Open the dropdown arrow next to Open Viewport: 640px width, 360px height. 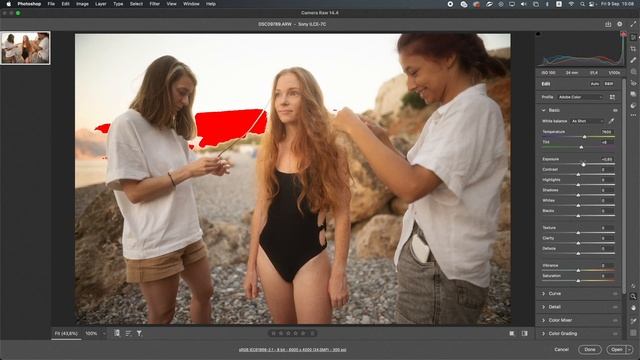click(629, 349)
